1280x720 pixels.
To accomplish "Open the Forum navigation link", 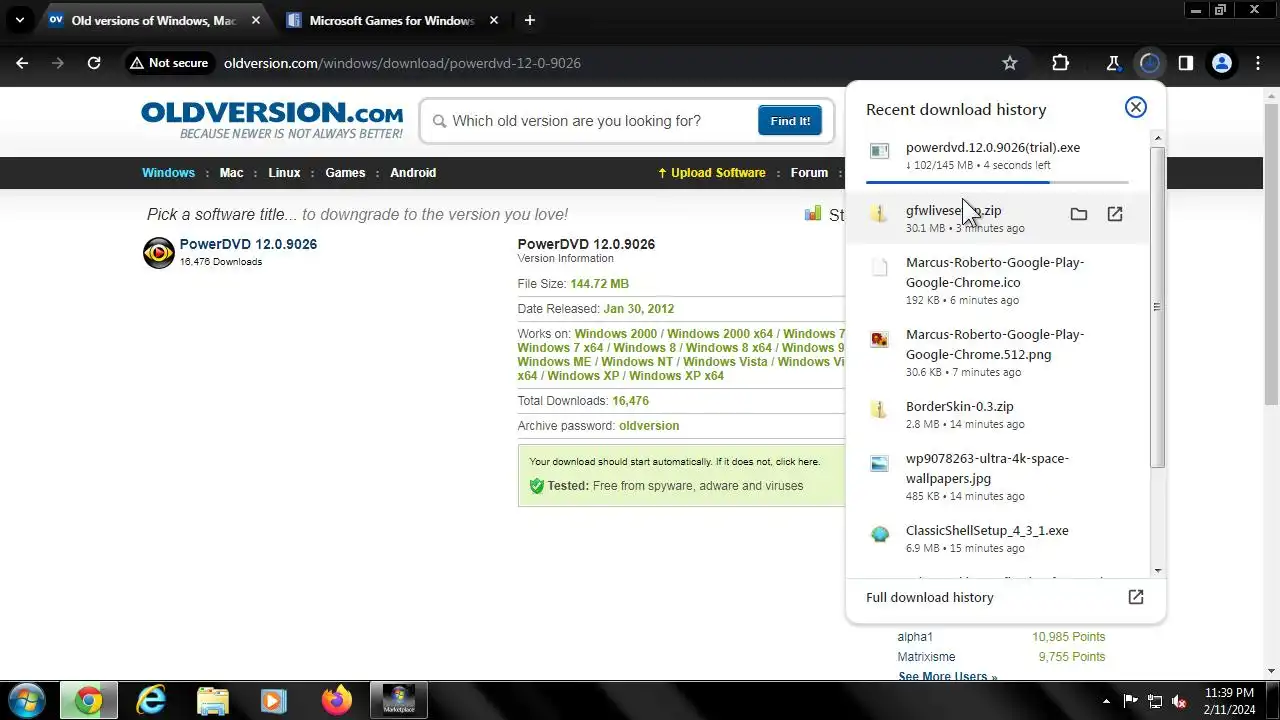I will [809, 173].
